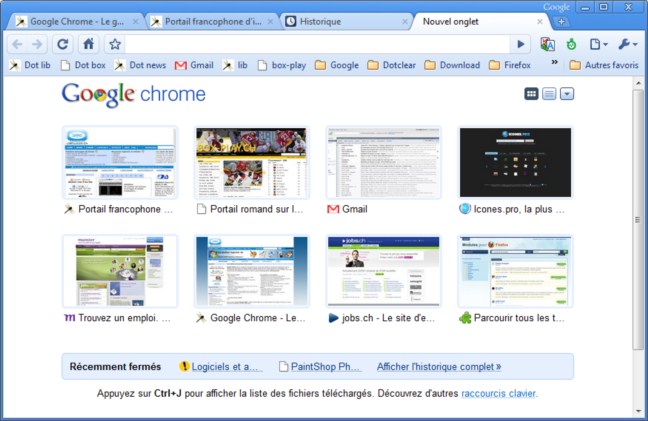
Task: Open the Icones.pro thumbnail
Action: (515, 162)
